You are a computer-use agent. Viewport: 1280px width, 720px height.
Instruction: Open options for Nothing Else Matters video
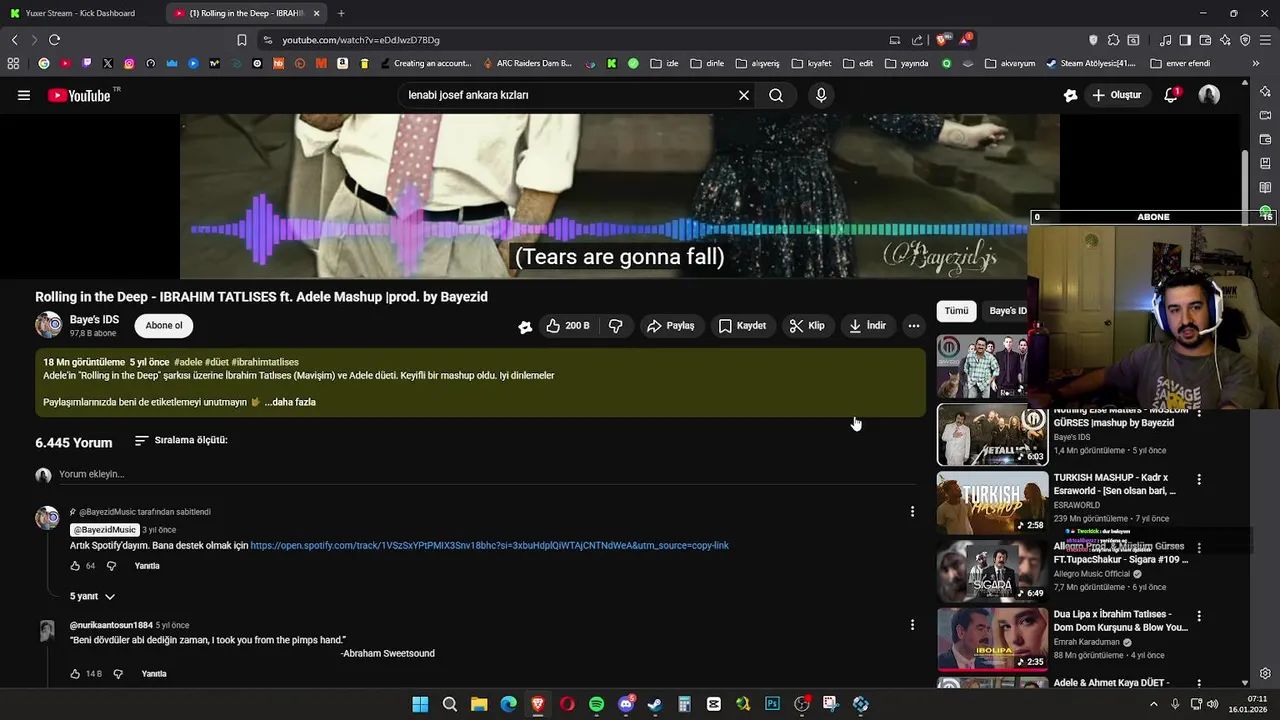[x=1199, y=412]
